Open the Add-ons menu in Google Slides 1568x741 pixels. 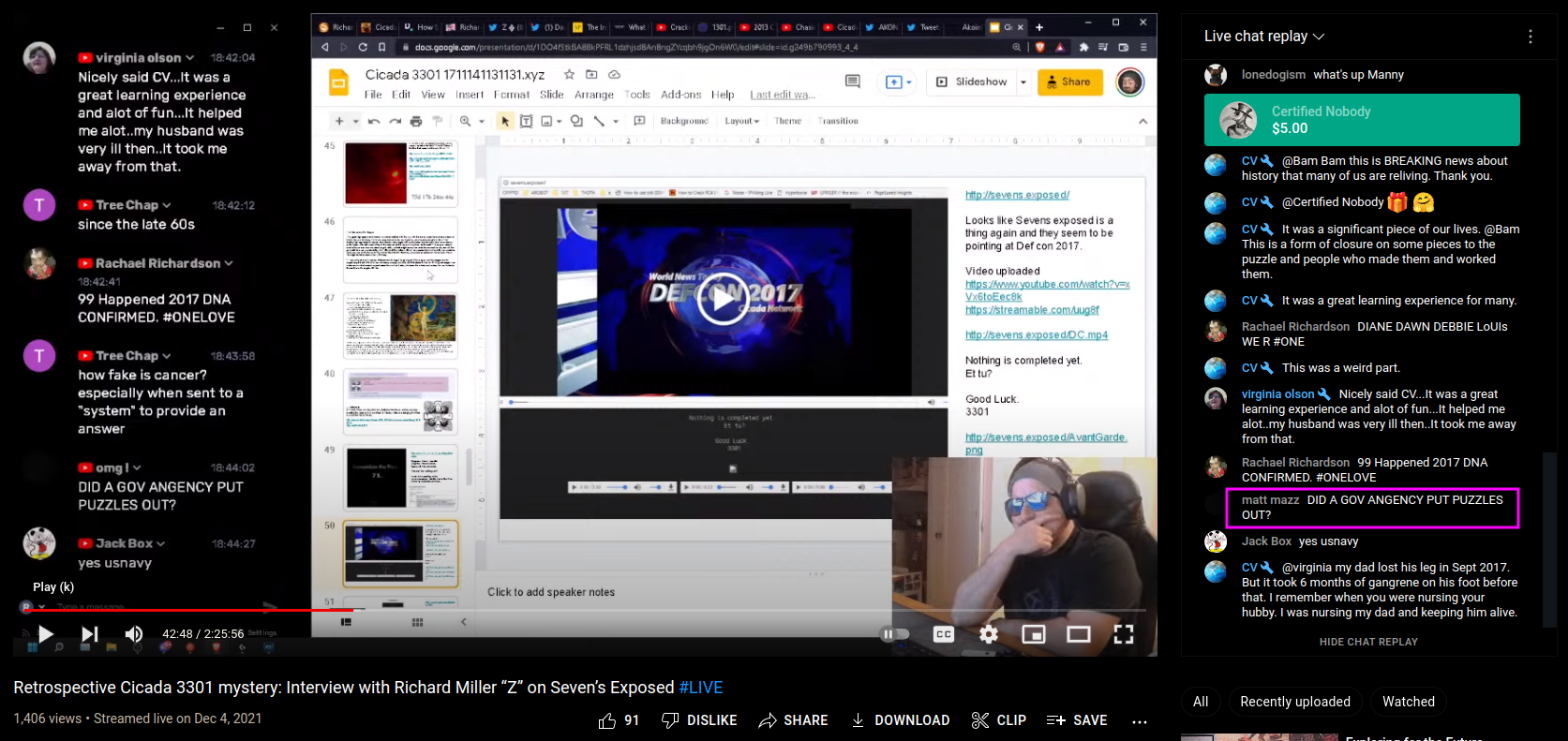click(681, 95)
